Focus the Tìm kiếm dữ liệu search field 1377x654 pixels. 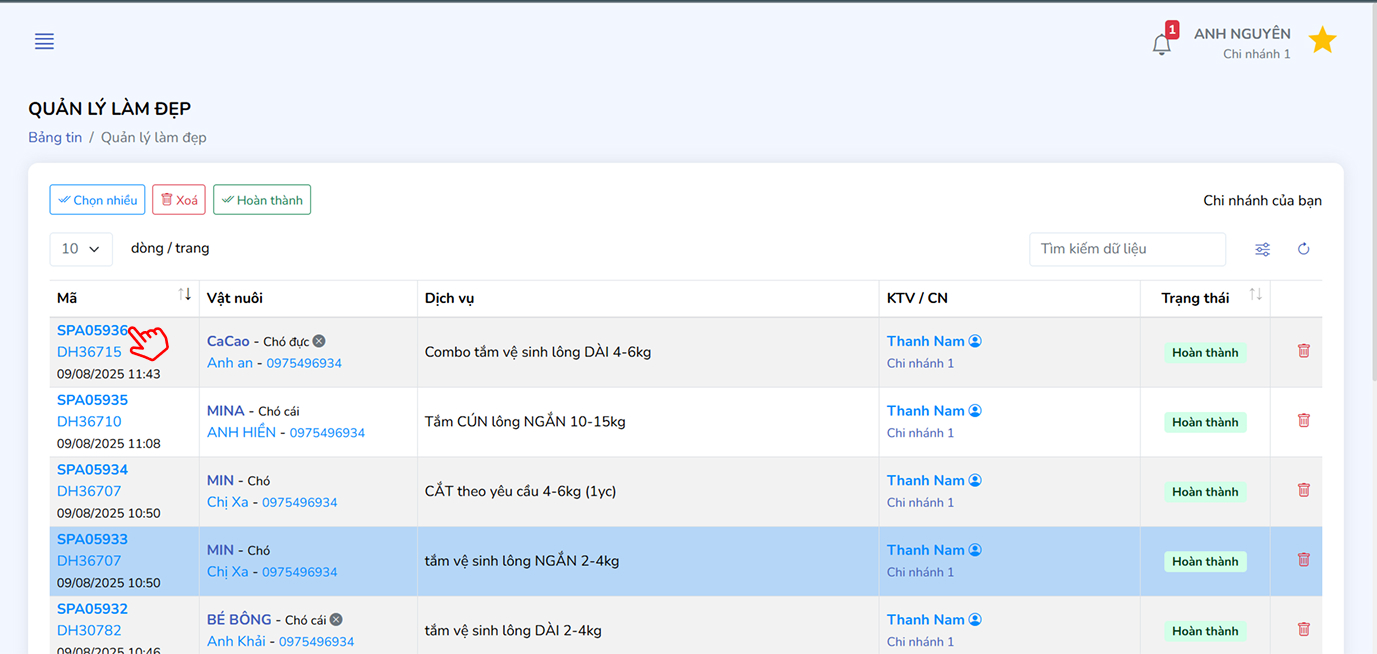click(1126, 249)
